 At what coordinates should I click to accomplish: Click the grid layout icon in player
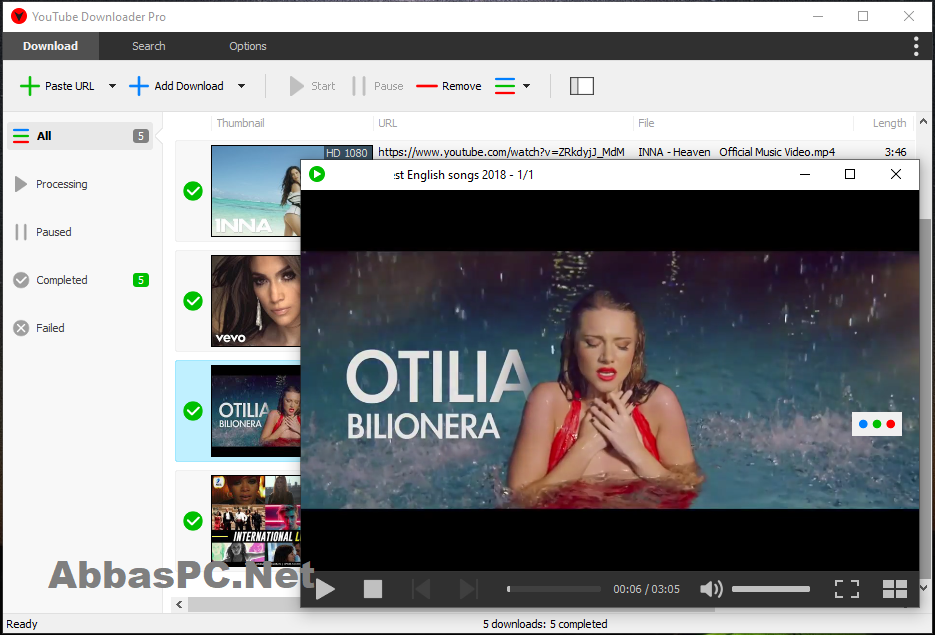click(894, 589)
